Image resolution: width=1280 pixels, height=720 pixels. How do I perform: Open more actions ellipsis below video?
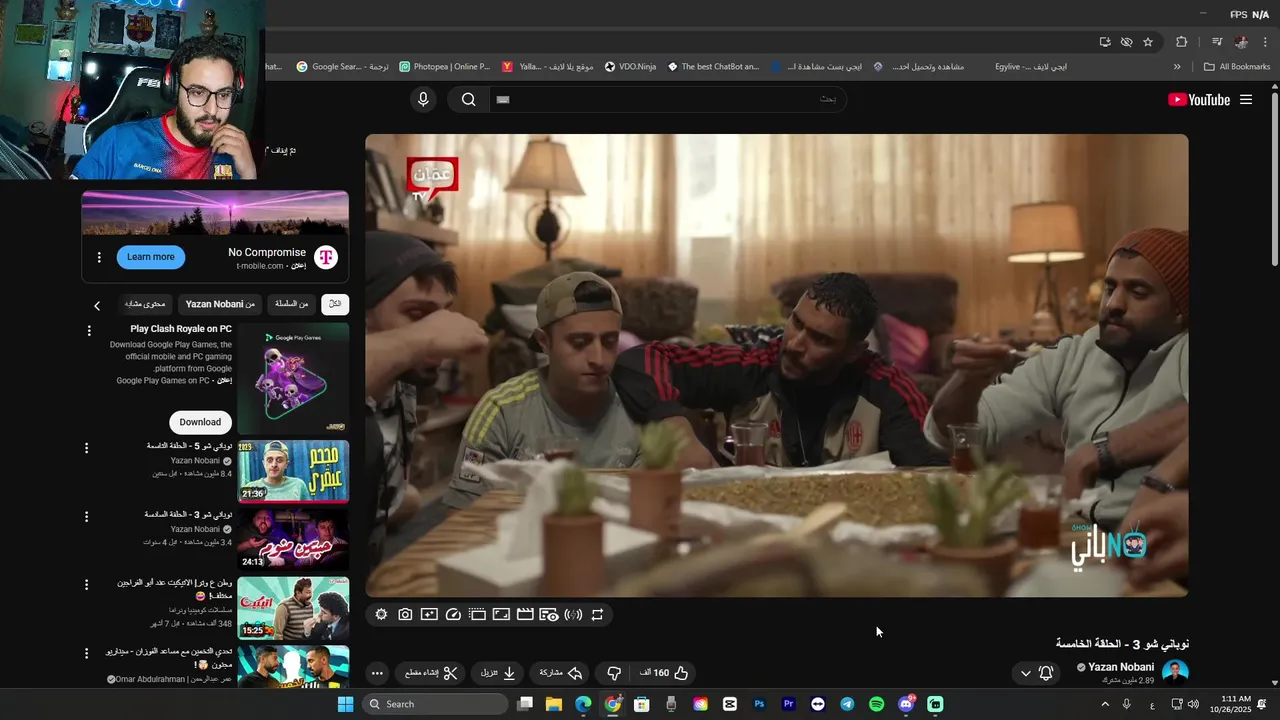377,673
